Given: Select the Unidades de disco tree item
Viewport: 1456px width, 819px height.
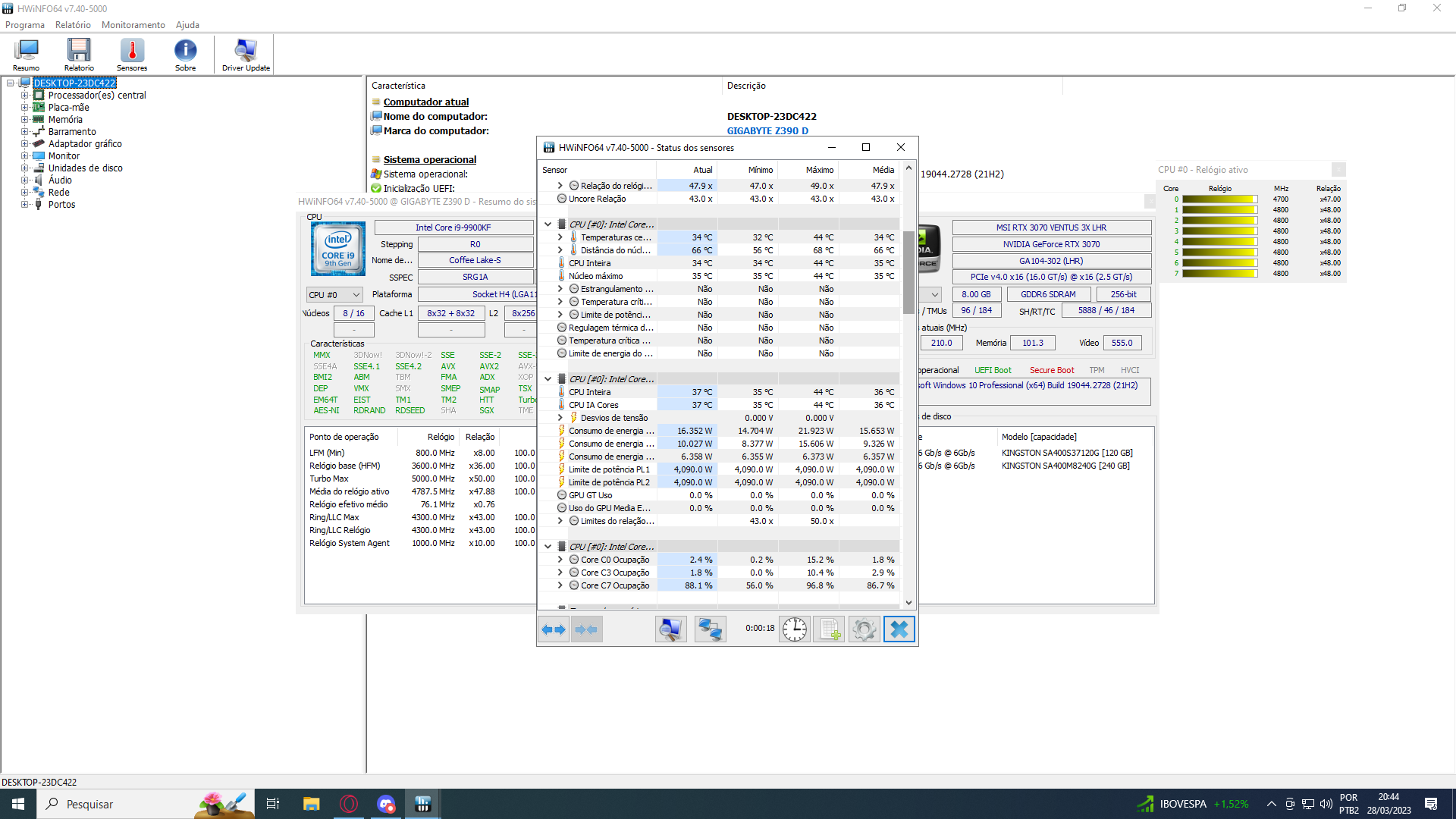Looking at the screenshot, I should tap(86, 168).
